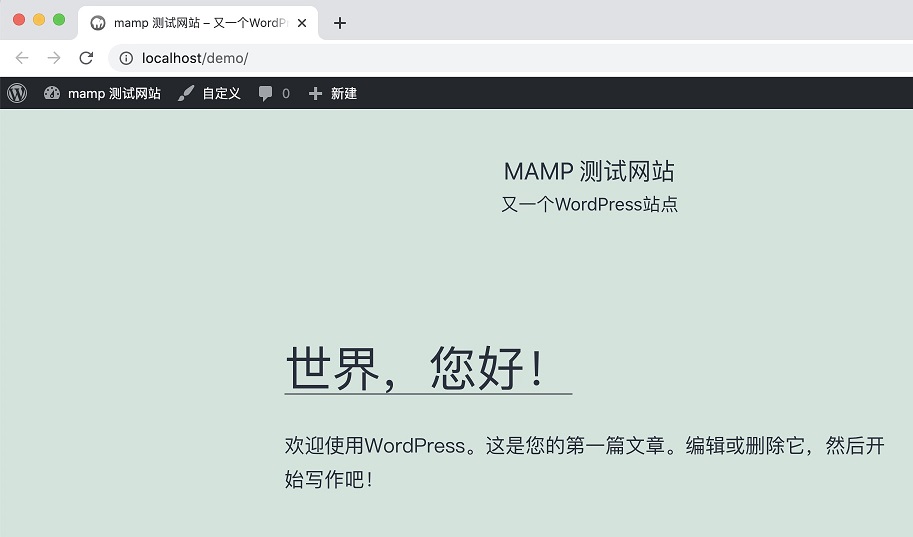
Task: Click the yellow minimize window button
Action: 39,20
